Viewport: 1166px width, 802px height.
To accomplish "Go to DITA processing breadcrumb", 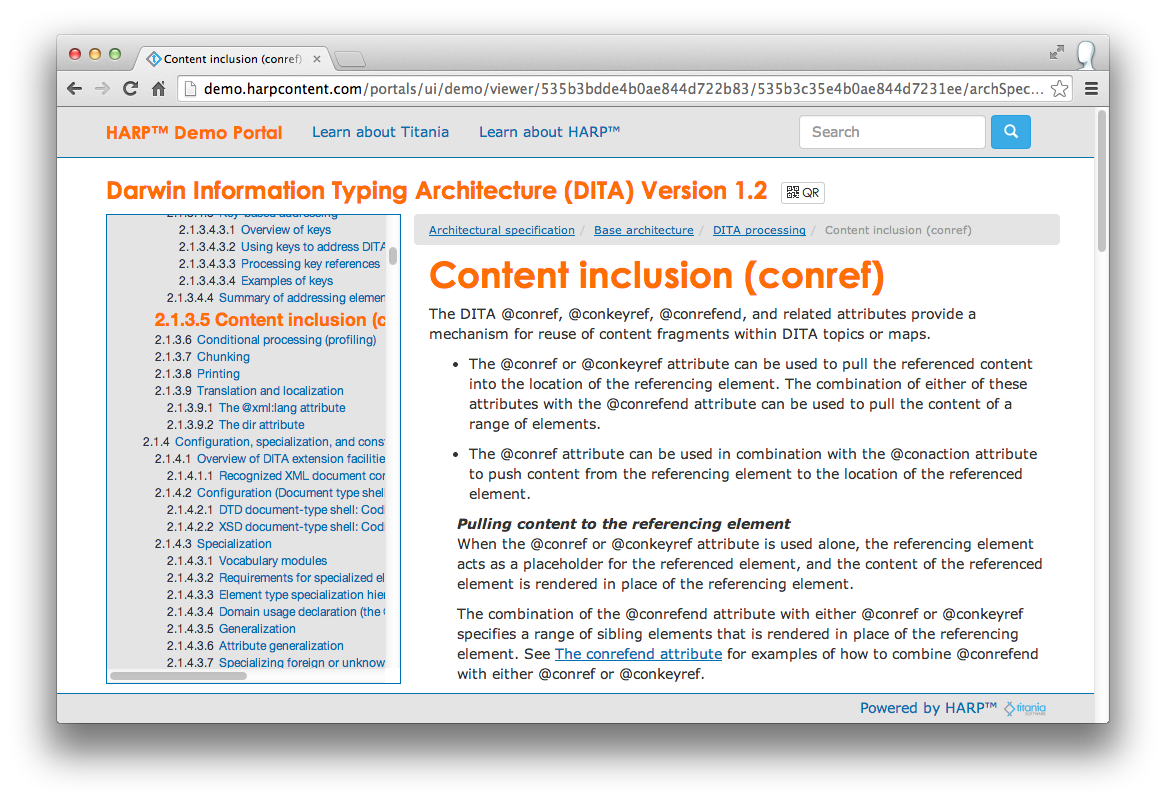I will tap(759, 230).
